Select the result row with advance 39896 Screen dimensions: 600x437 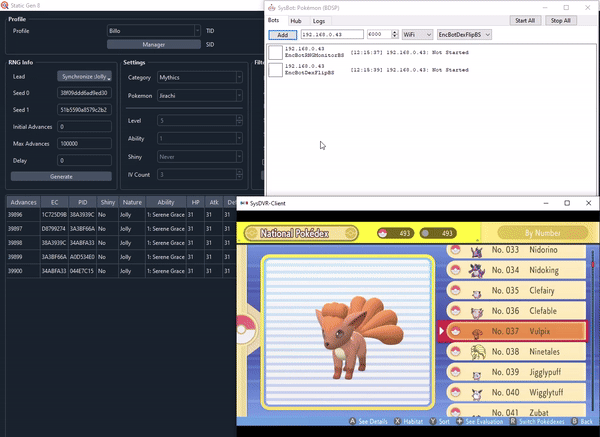121,215
